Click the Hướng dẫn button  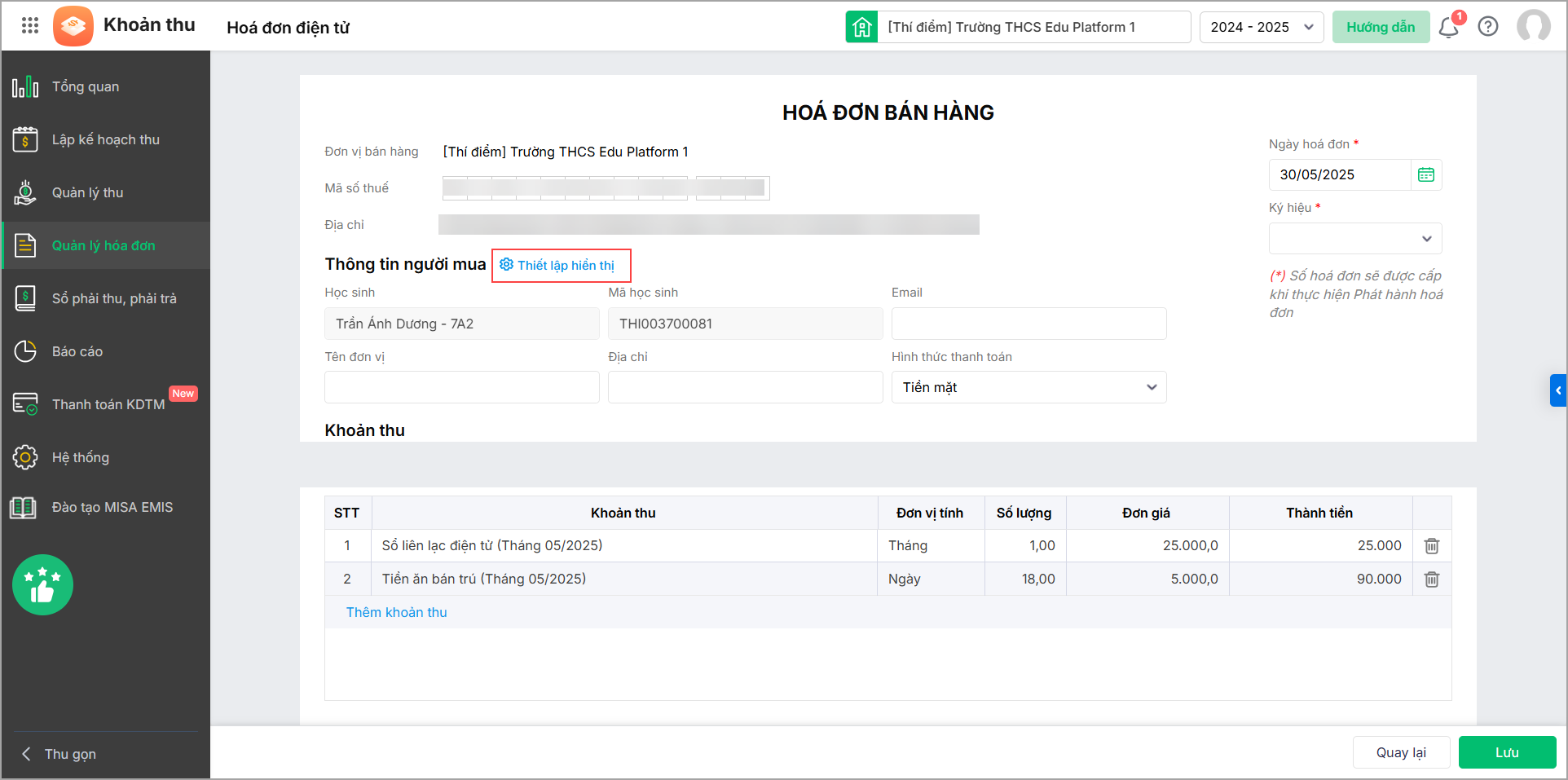(1381, 27)
